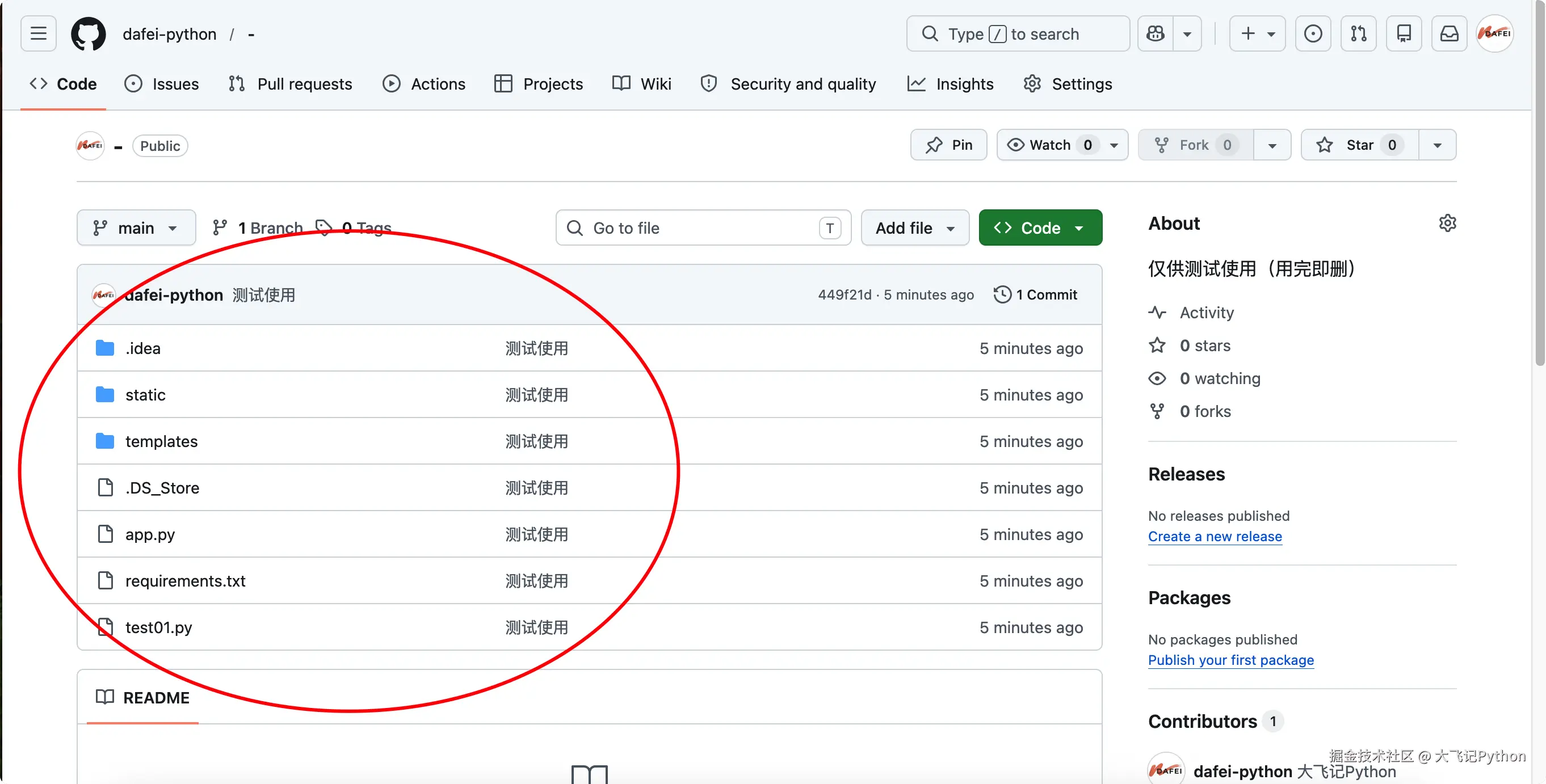View the 0 forks link
The height and width of the screenshot is (784, 1546).
1190,411
